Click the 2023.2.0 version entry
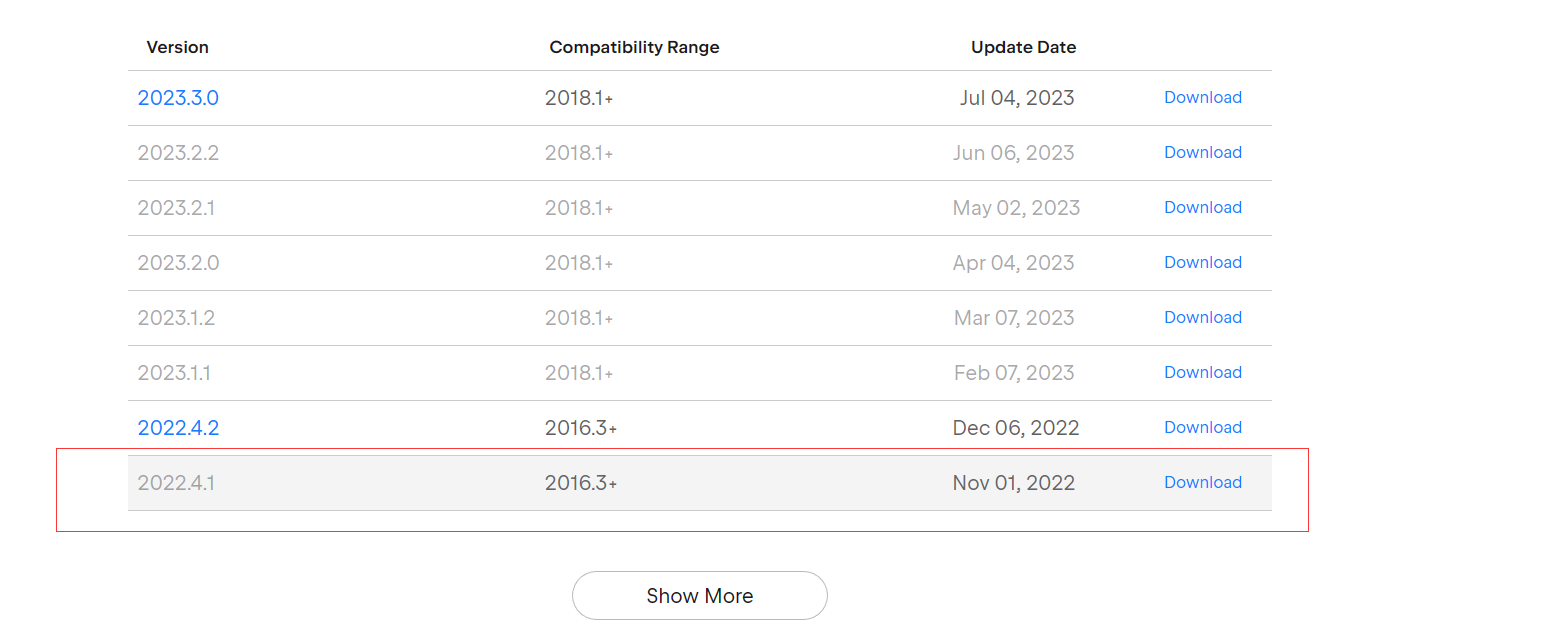Viewport: 1559px width, 624px height. coord(178,263)
